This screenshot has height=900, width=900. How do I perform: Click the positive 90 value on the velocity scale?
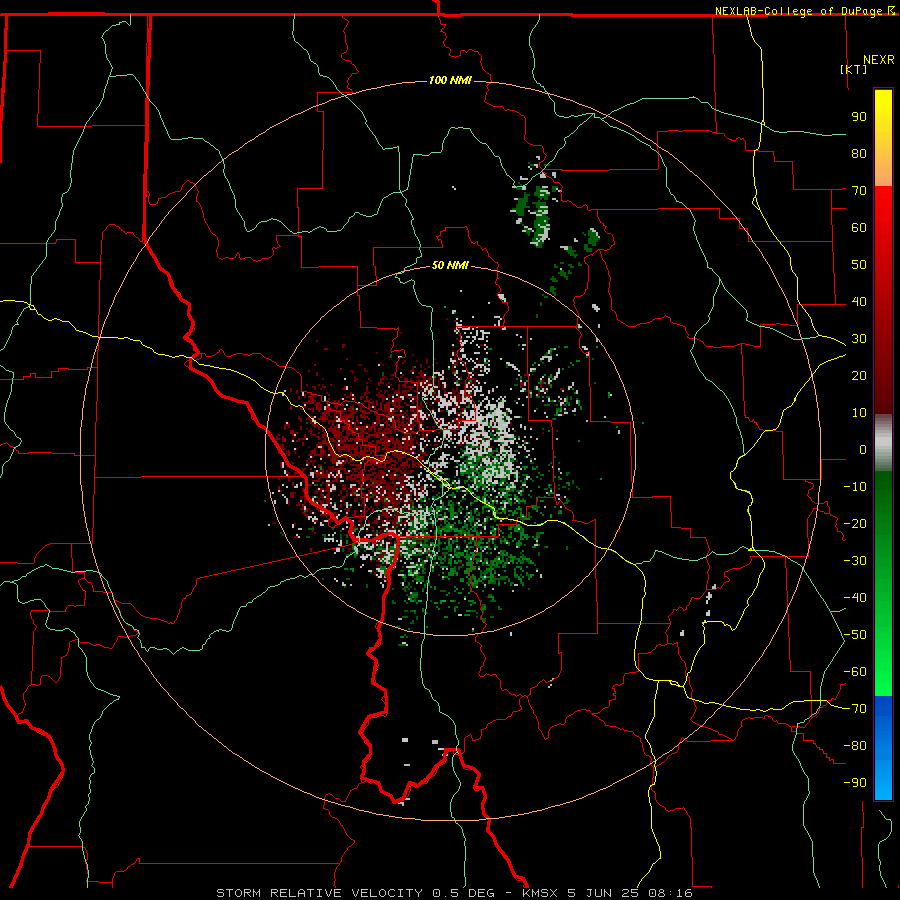point(859,117)
